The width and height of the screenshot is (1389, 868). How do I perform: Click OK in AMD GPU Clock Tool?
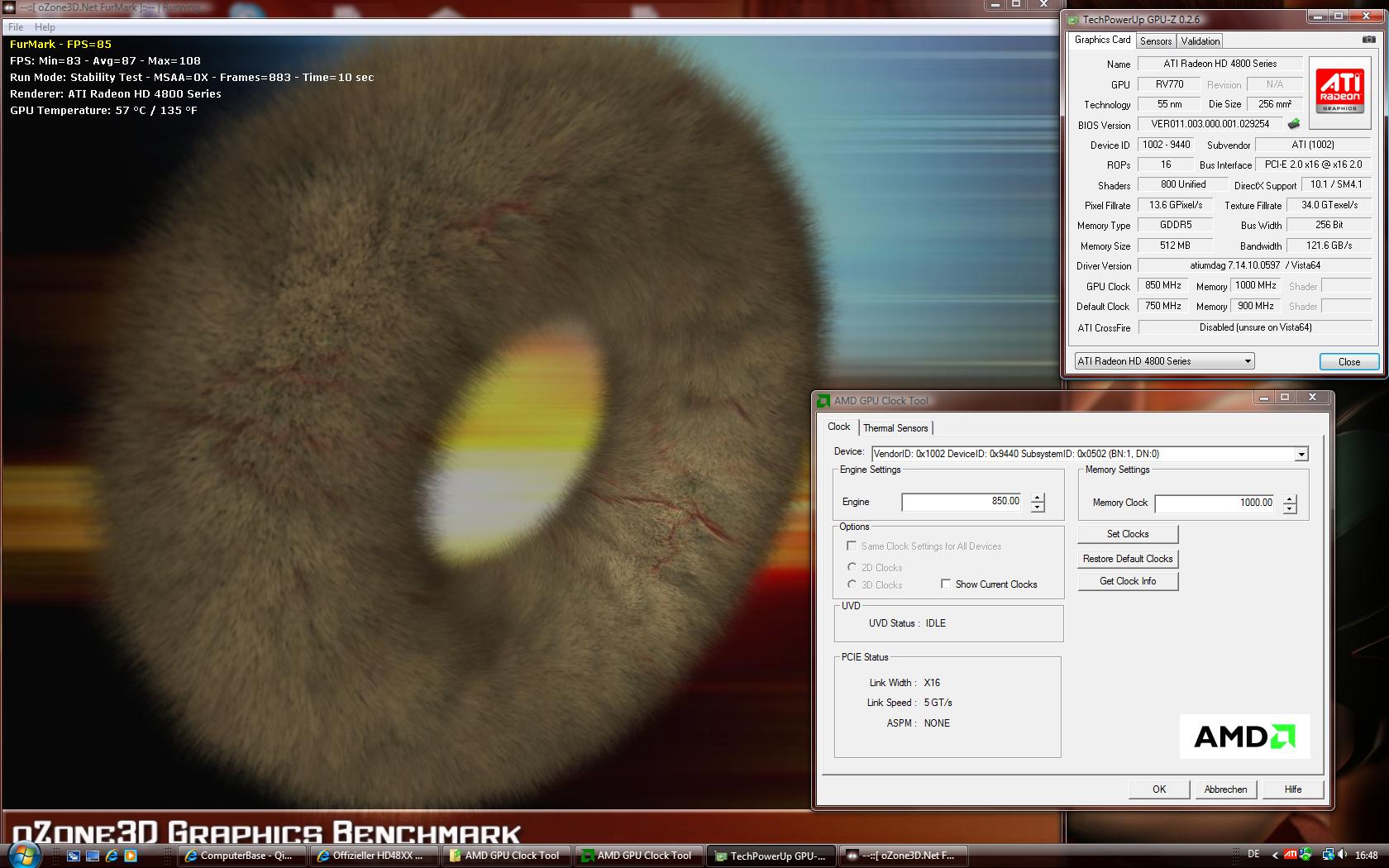tap(1159, 789)
